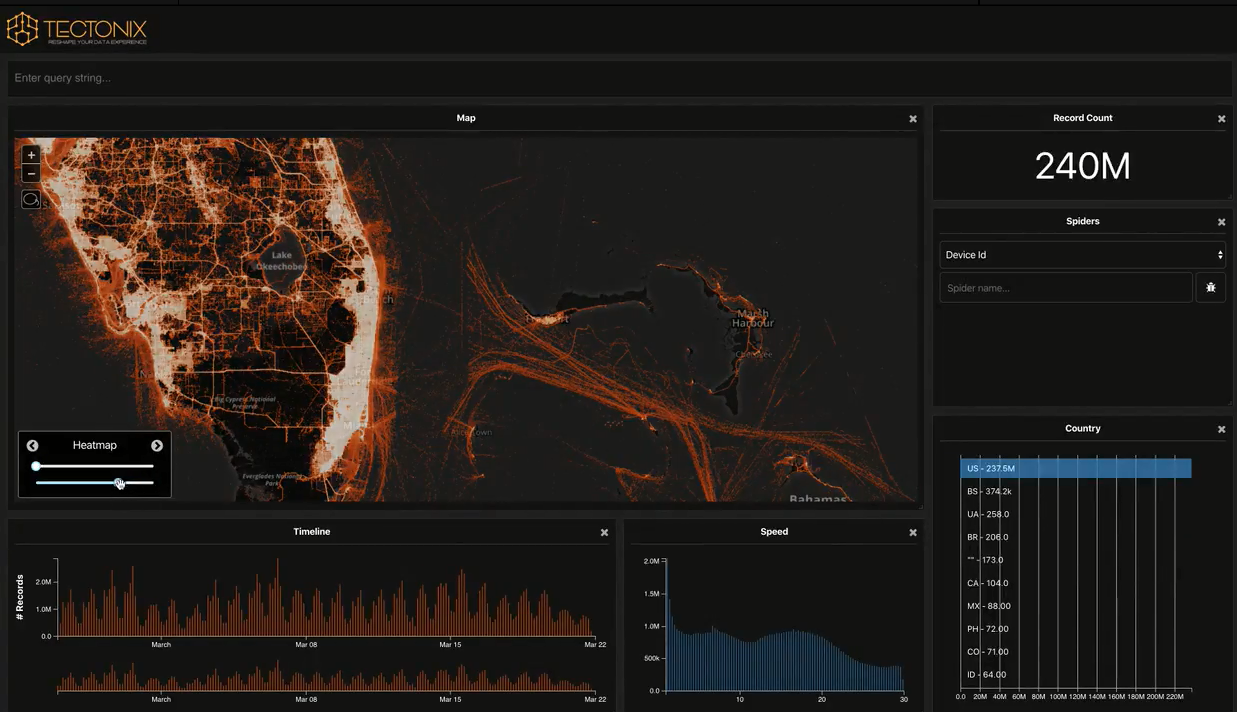Select the US bar in Country chart
Image resolution: width=1237 pixels, height=712 pixels.
click(1075, 468)
